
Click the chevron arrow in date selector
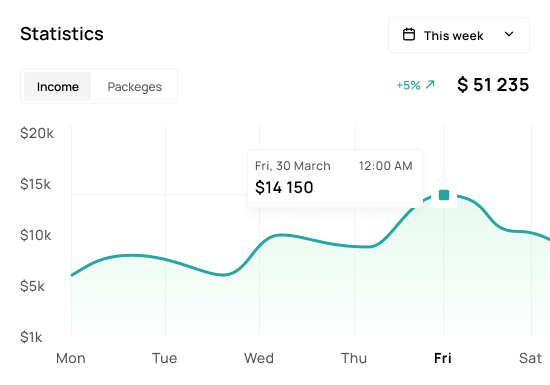[x=509, y=34]
